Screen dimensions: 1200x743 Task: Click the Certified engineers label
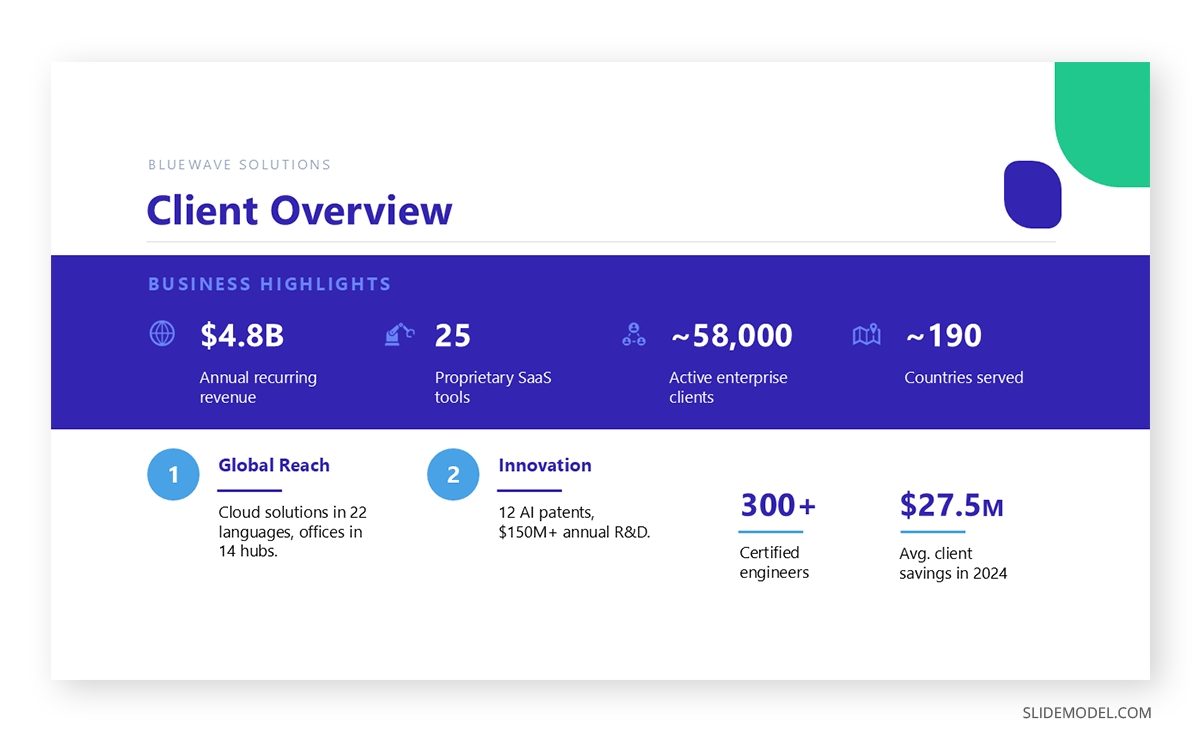point(774,562)
